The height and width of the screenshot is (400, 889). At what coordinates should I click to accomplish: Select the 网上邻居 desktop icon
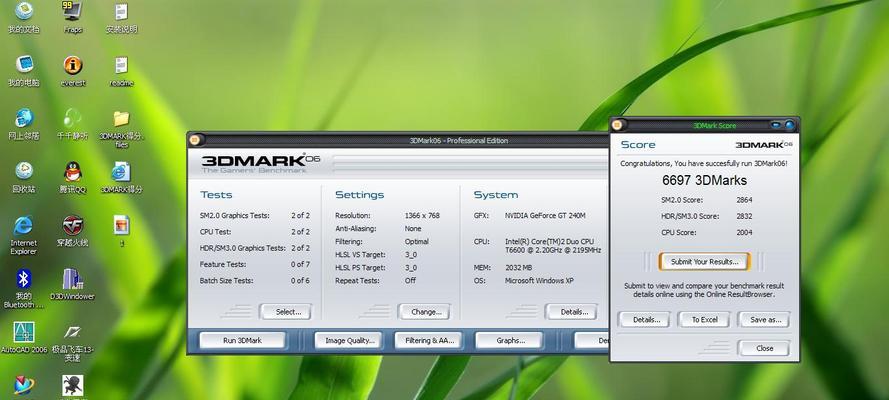coord(24,124)
